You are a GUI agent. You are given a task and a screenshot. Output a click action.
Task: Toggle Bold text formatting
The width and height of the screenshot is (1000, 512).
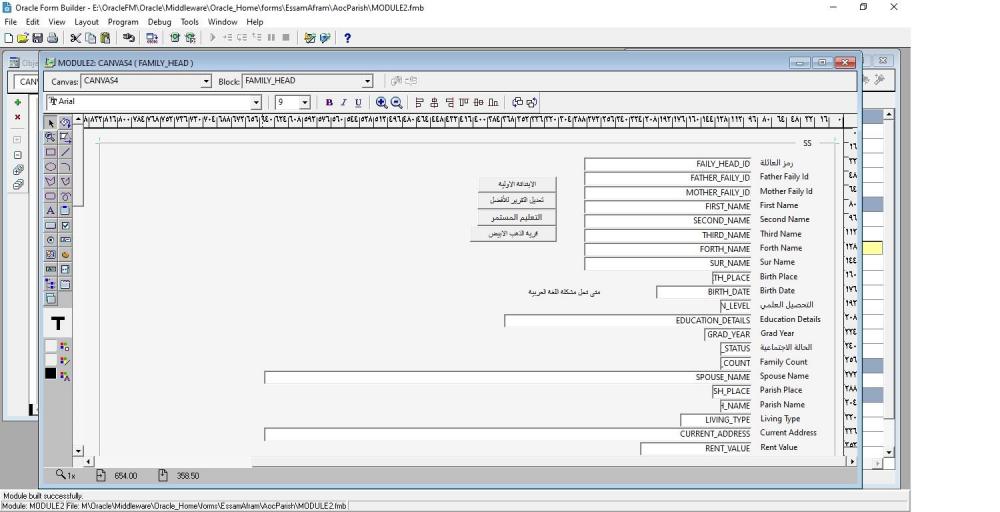click(329, 102)
